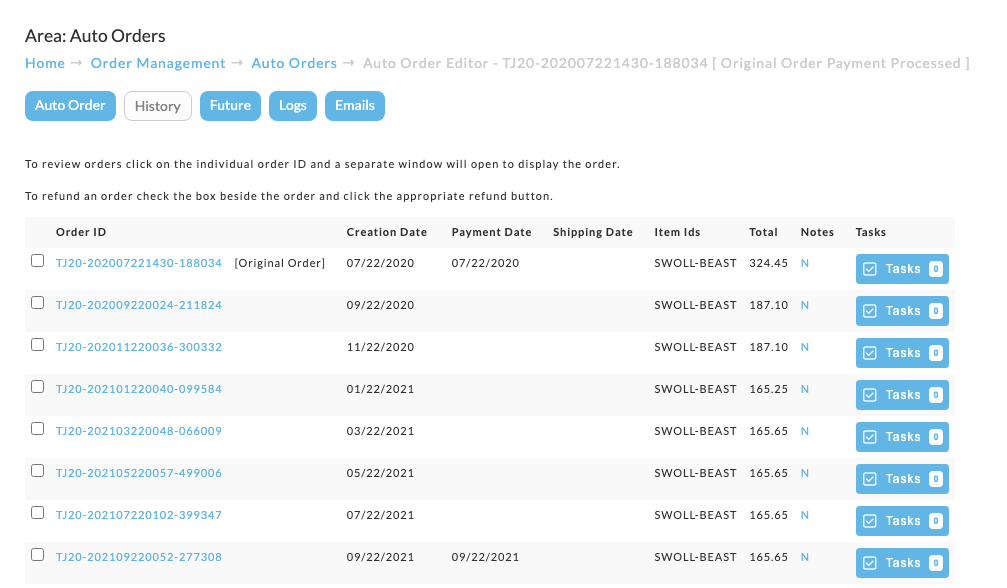1007x588 pixels.
Task: Click the Area: Auto Orders heading
Action: pyautogui.click(x=95, y=36)
